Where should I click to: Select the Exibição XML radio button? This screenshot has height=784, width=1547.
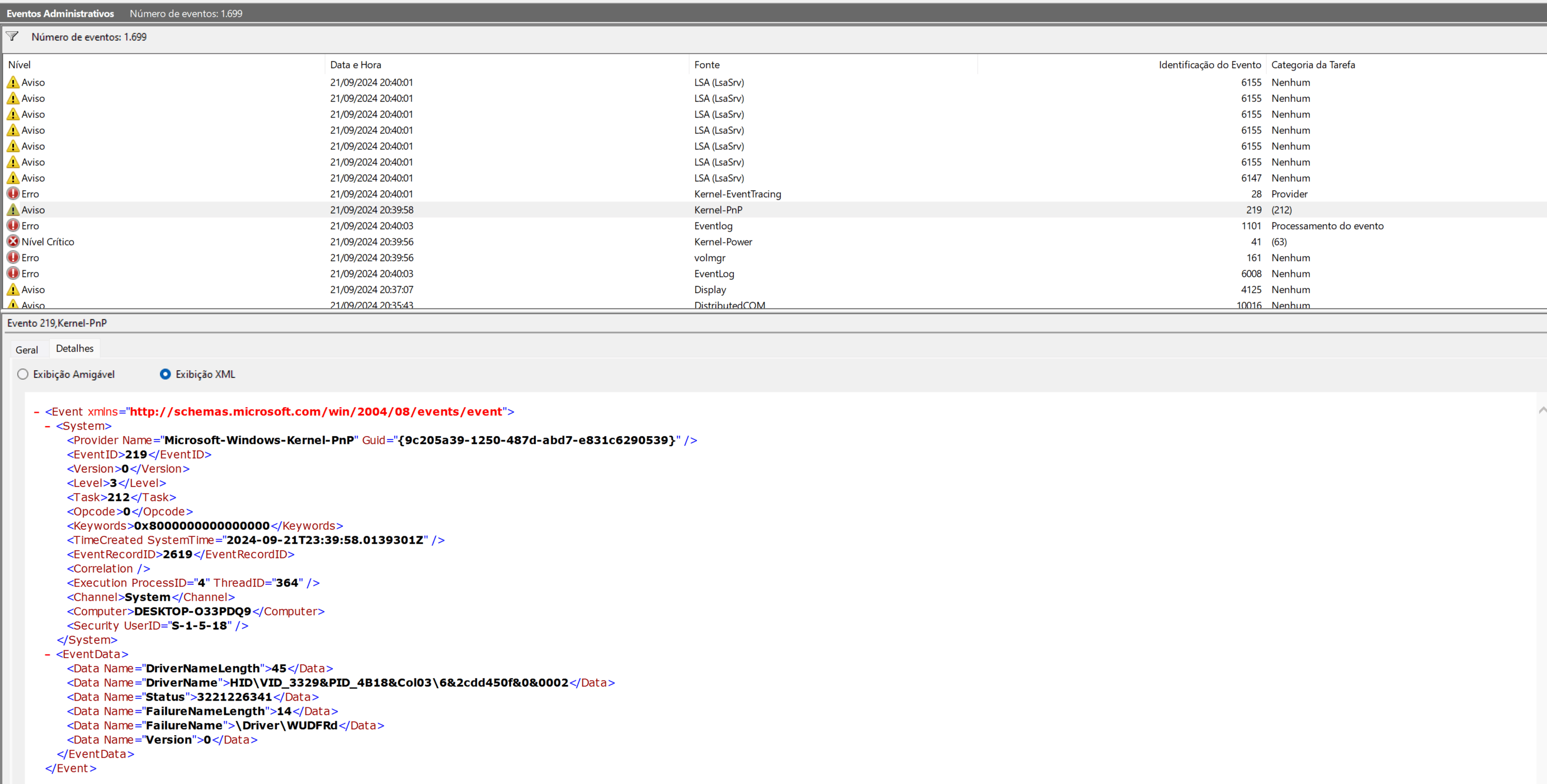(x=165, y=374)
